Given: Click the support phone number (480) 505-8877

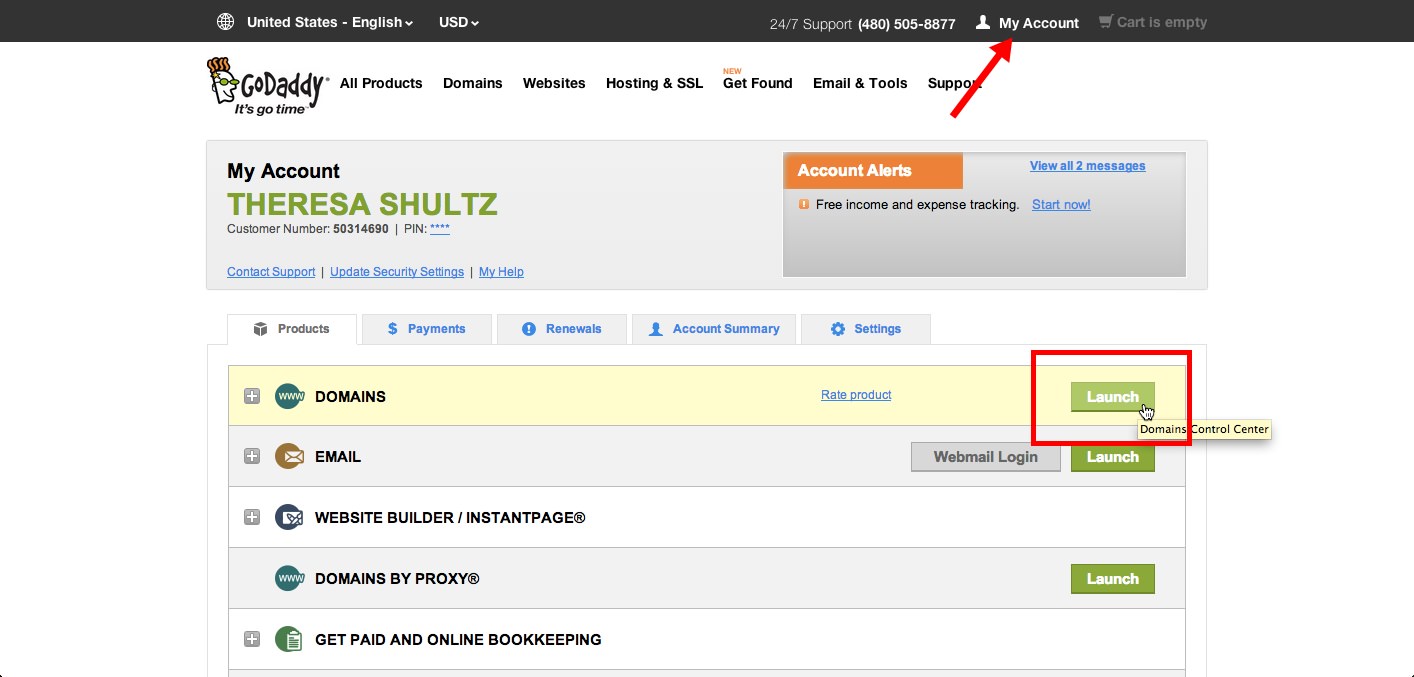Looking at the screenshot, I should [907, 23].
